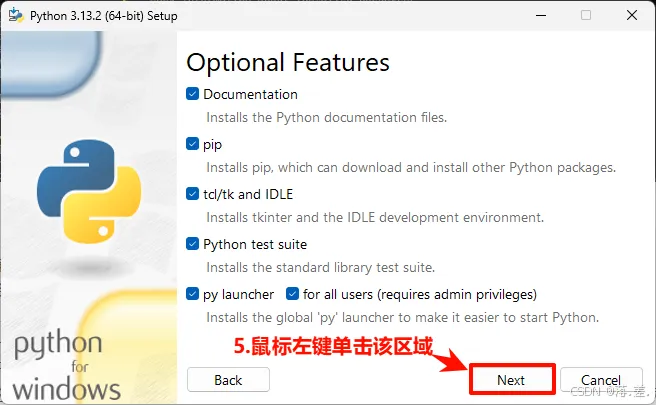This screenshot has width=656, height=405.
Task: Cancel the Python installation
Action: 600,380
